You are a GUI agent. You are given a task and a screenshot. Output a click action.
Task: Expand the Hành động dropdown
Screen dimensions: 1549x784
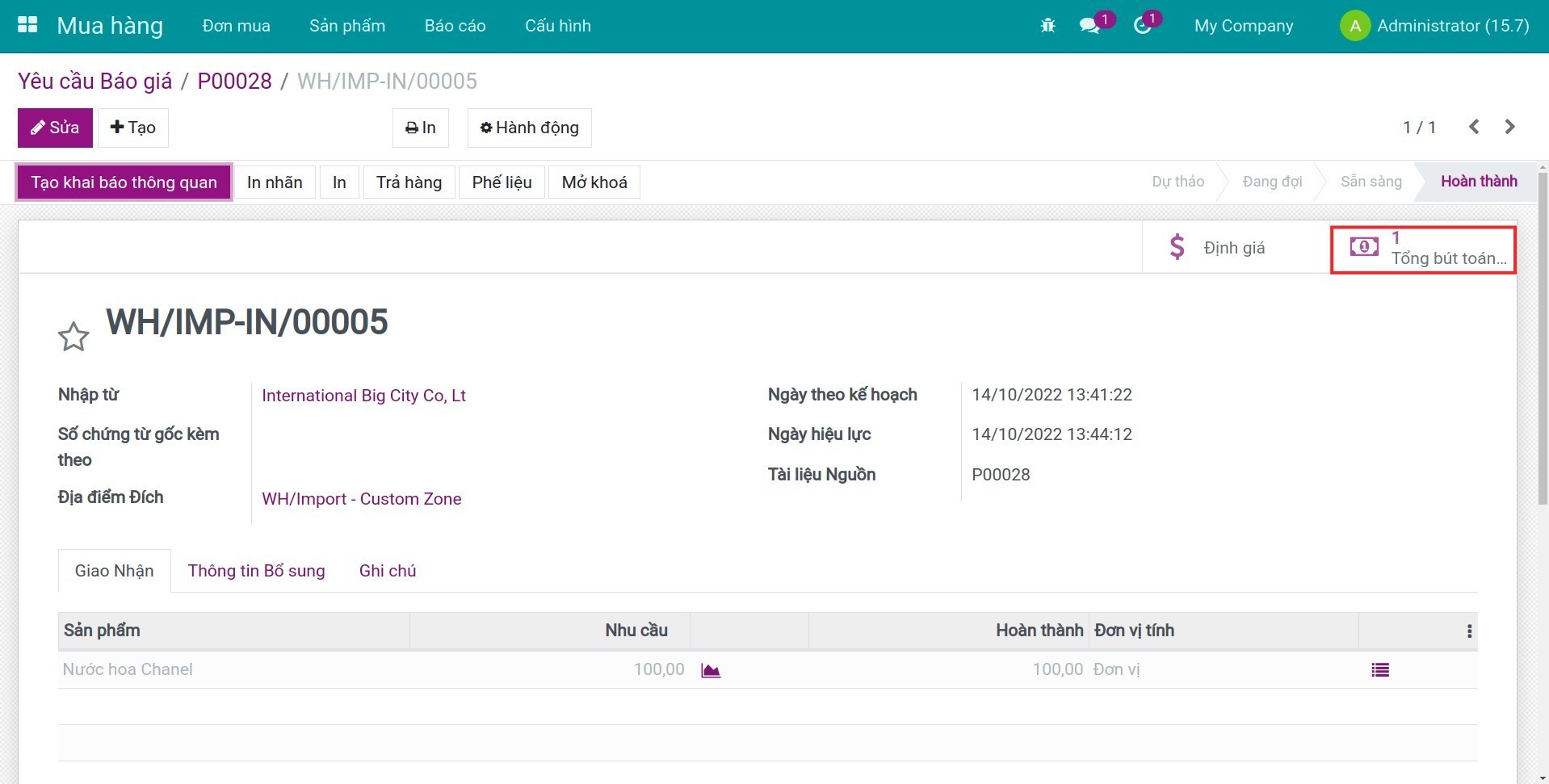pyautogui.click(x=529, y=128)
